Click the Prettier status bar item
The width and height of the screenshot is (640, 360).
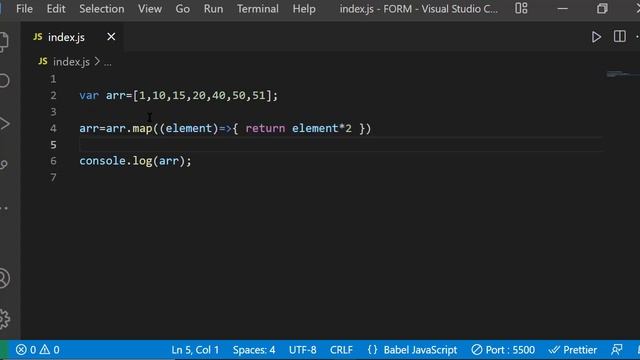coord(573,350)
